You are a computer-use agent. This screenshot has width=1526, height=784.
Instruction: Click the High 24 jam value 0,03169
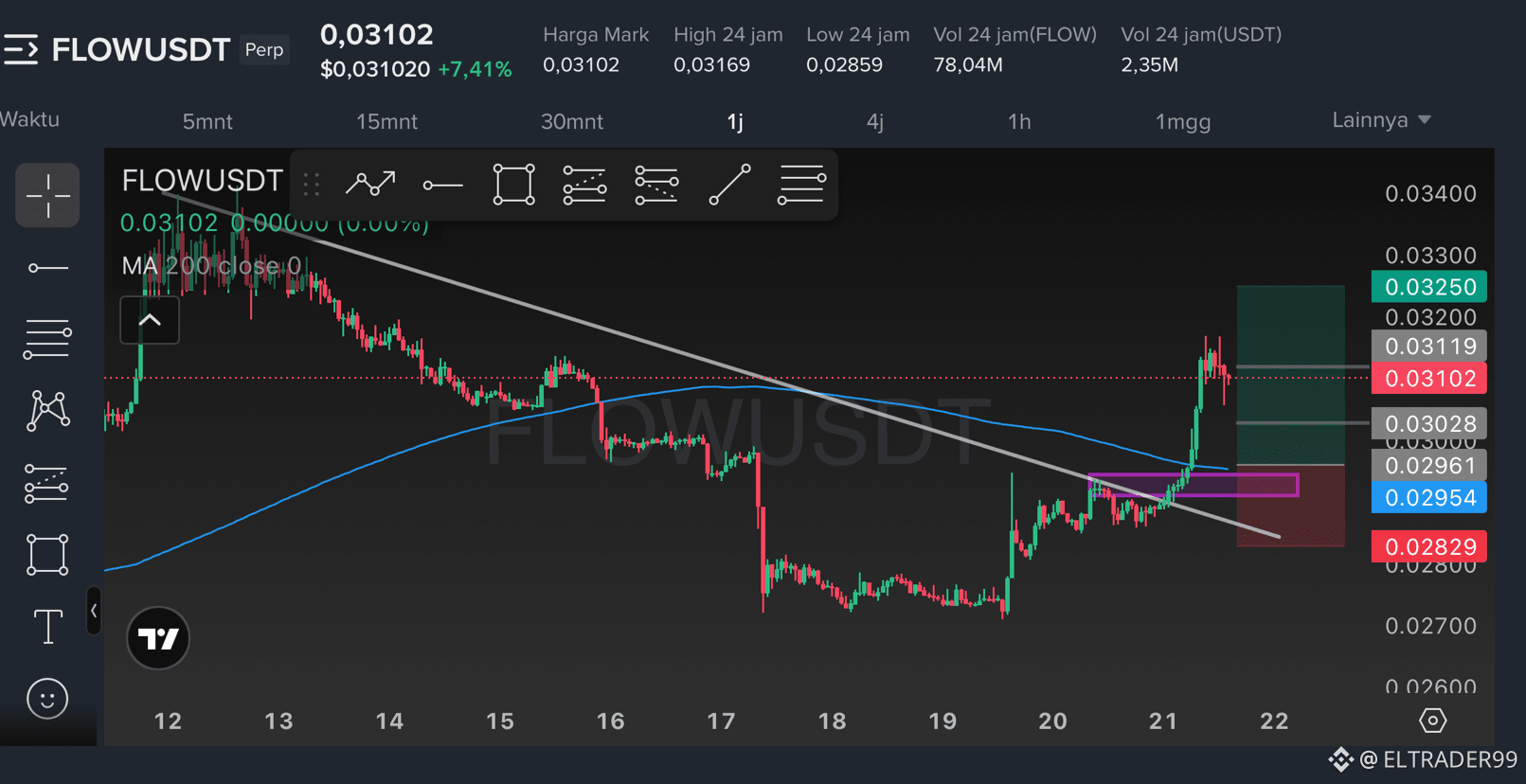tap(711, 64)
